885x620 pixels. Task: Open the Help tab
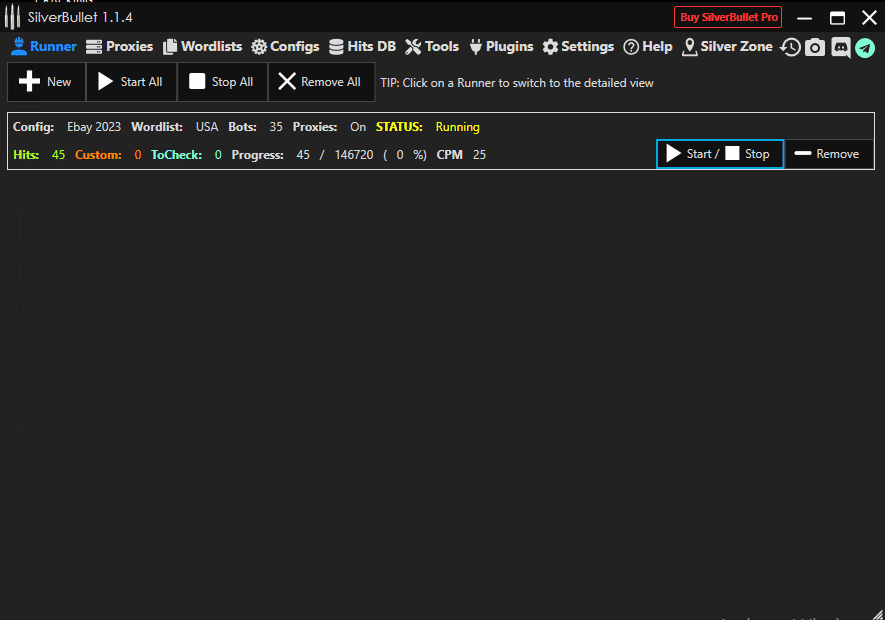[x=647, y=46]
